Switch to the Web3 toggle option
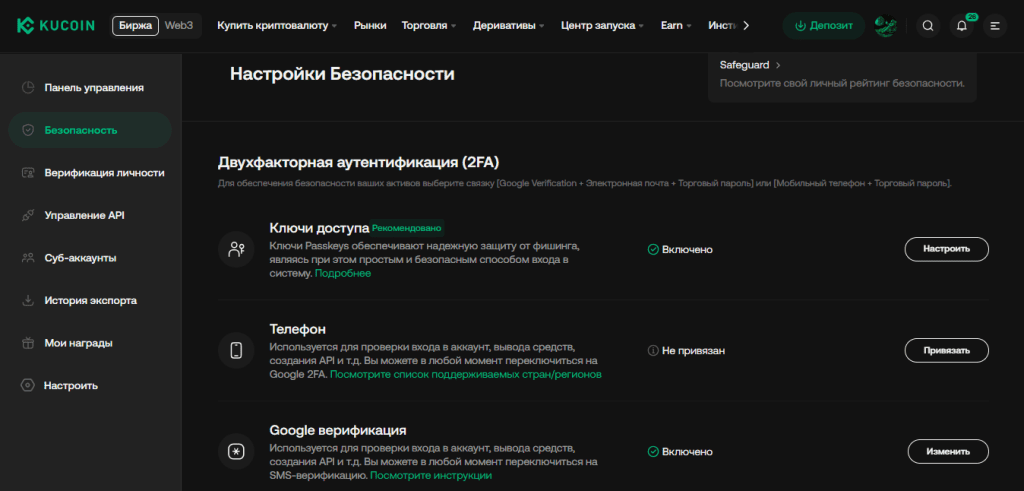 [178, 25]
